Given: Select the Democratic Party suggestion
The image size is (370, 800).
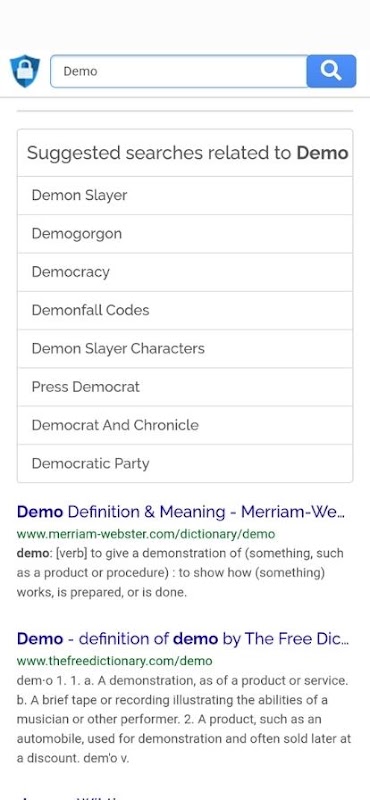Looking at the screenshot, I should [185, 463].
